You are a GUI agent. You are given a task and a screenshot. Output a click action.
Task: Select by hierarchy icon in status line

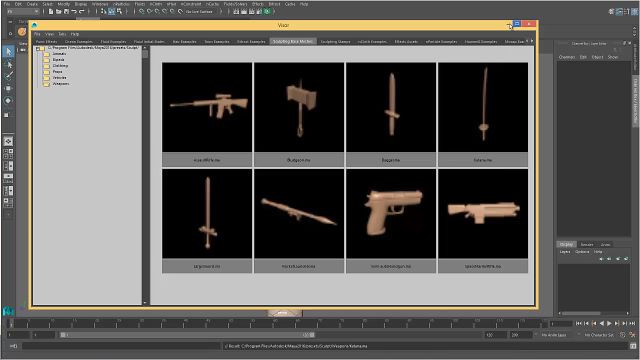coord(103,11)
